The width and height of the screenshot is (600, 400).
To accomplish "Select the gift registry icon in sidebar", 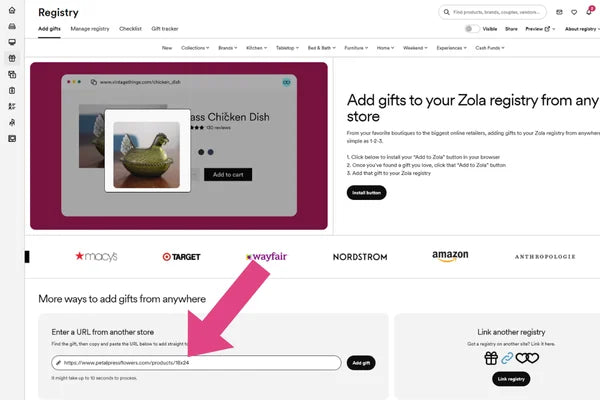I will [x=12, y=58].
